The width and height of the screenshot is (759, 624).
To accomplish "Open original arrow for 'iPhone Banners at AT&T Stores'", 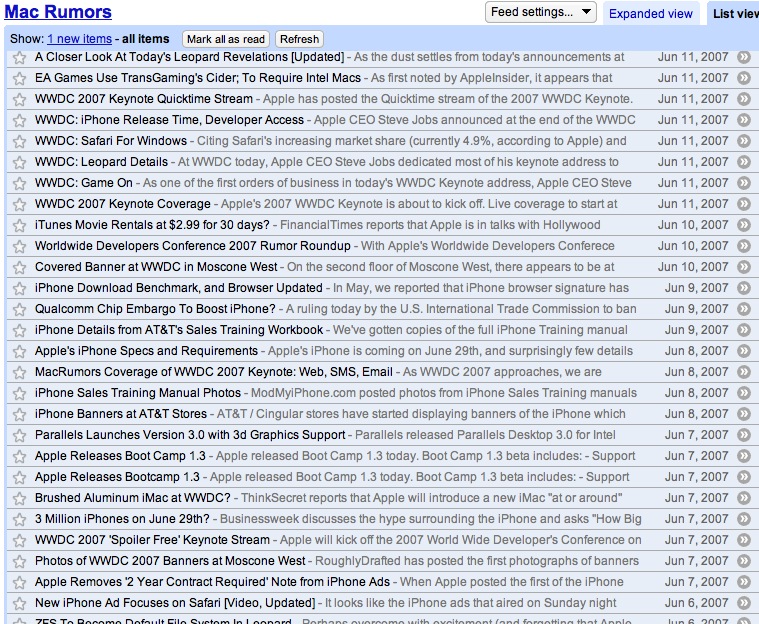I will coord(744,414).
